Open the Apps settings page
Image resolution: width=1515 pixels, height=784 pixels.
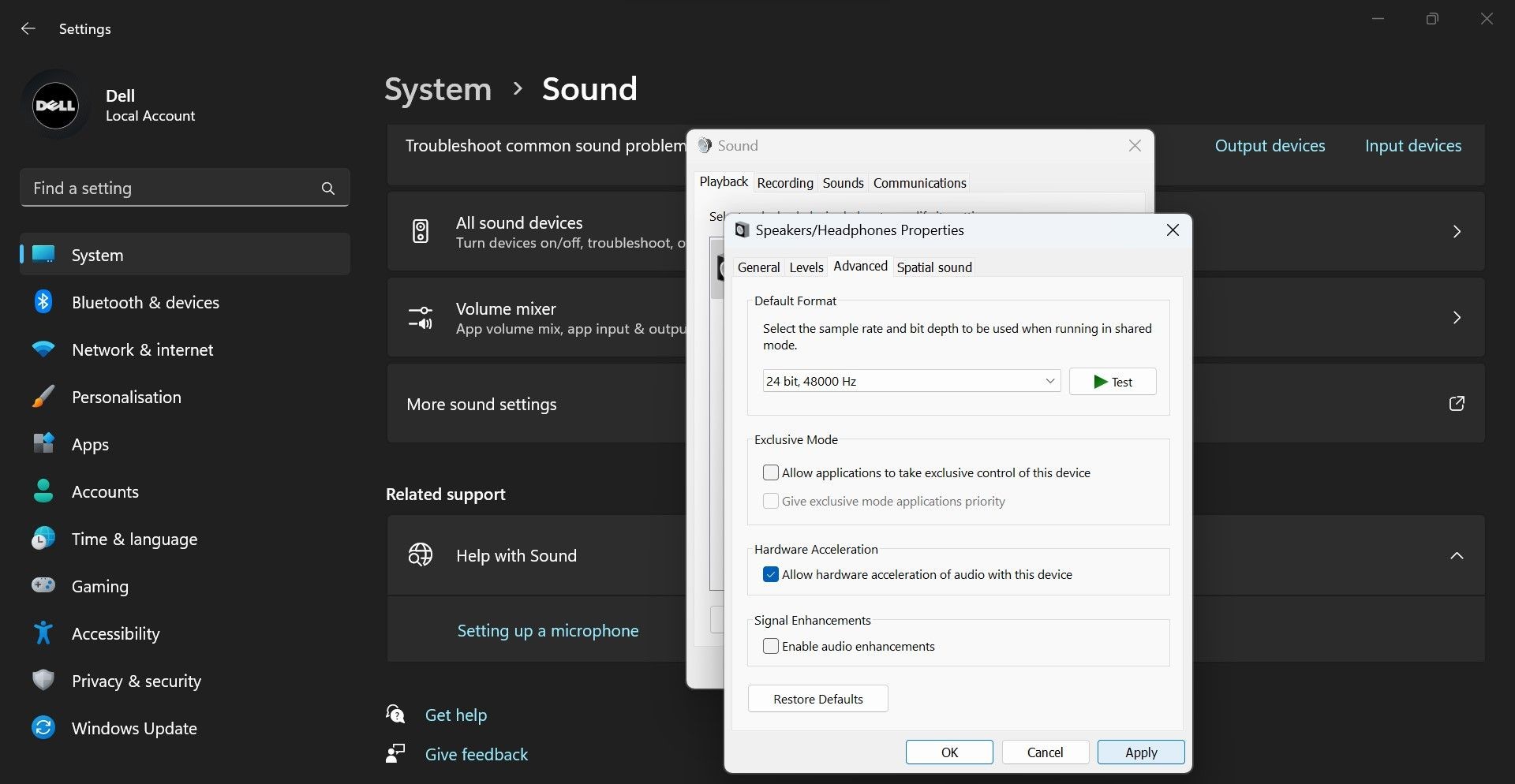[185, 444]
